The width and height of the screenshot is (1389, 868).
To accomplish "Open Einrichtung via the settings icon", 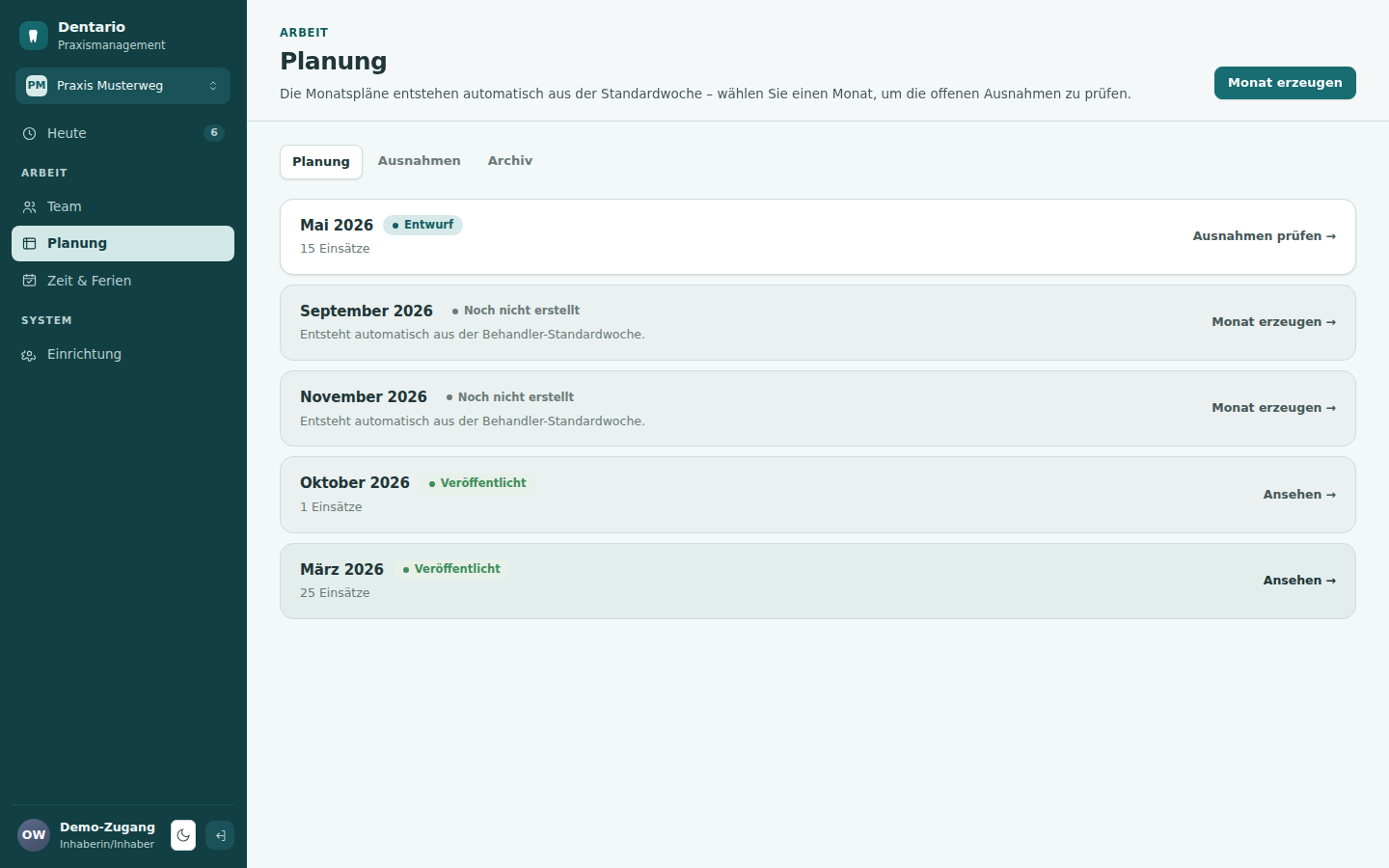I will click(29, 355).
